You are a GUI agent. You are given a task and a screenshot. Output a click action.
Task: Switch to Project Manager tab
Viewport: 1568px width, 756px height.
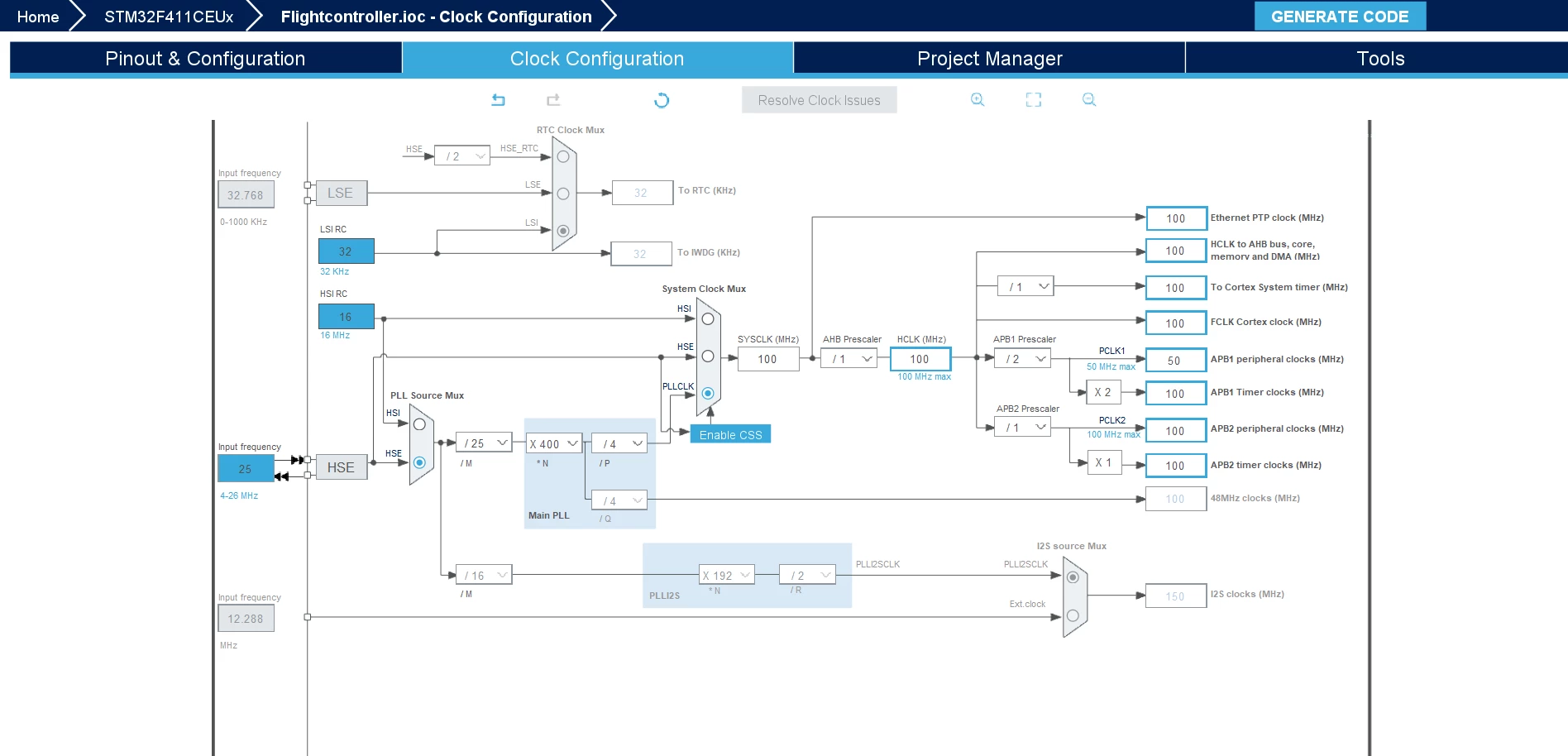(989, 59)
